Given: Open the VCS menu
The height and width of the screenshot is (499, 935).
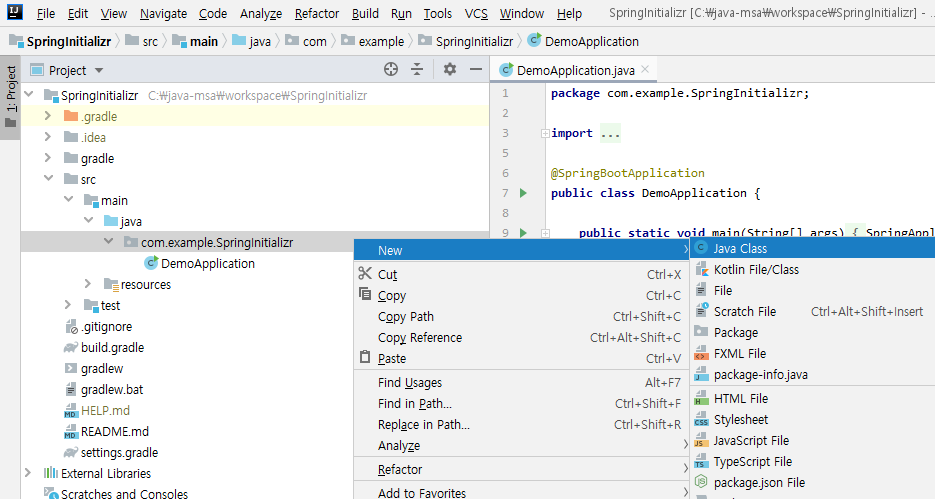Looking at the screenshot, I should (x=476, y=13).
